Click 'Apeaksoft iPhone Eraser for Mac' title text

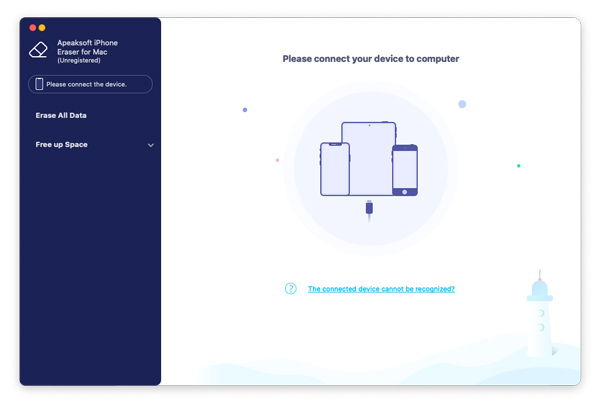[87, 47]
